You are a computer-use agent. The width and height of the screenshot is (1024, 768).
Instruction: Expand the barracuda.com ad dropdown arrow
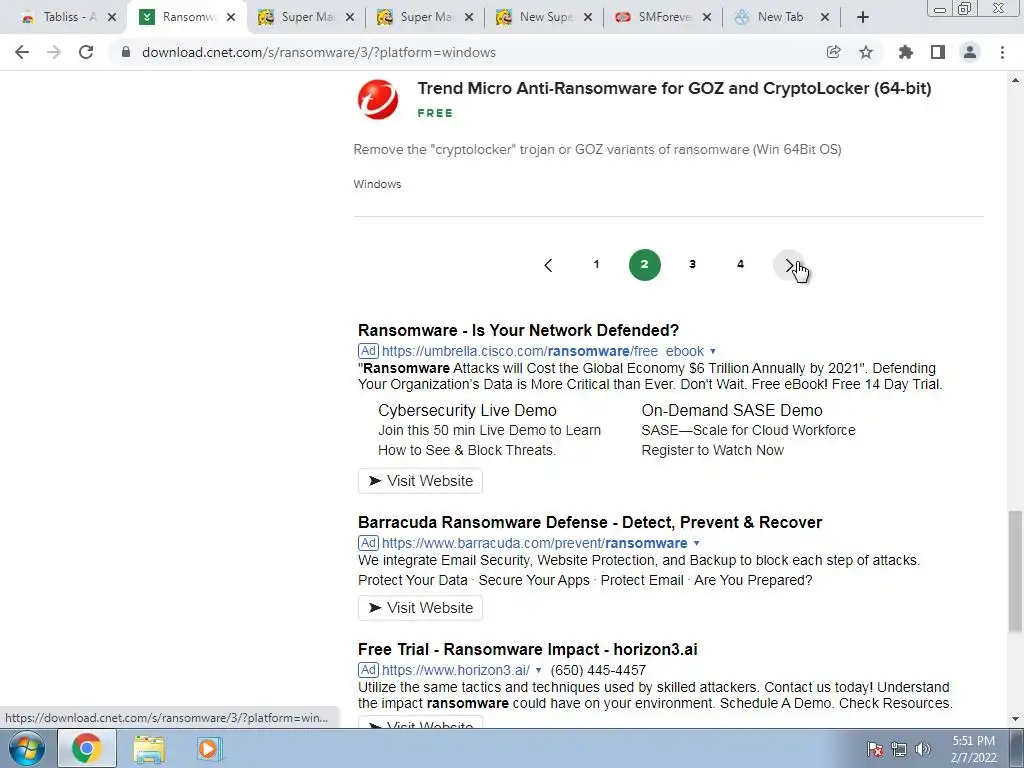pyautogui.click(x=696, y=543)
